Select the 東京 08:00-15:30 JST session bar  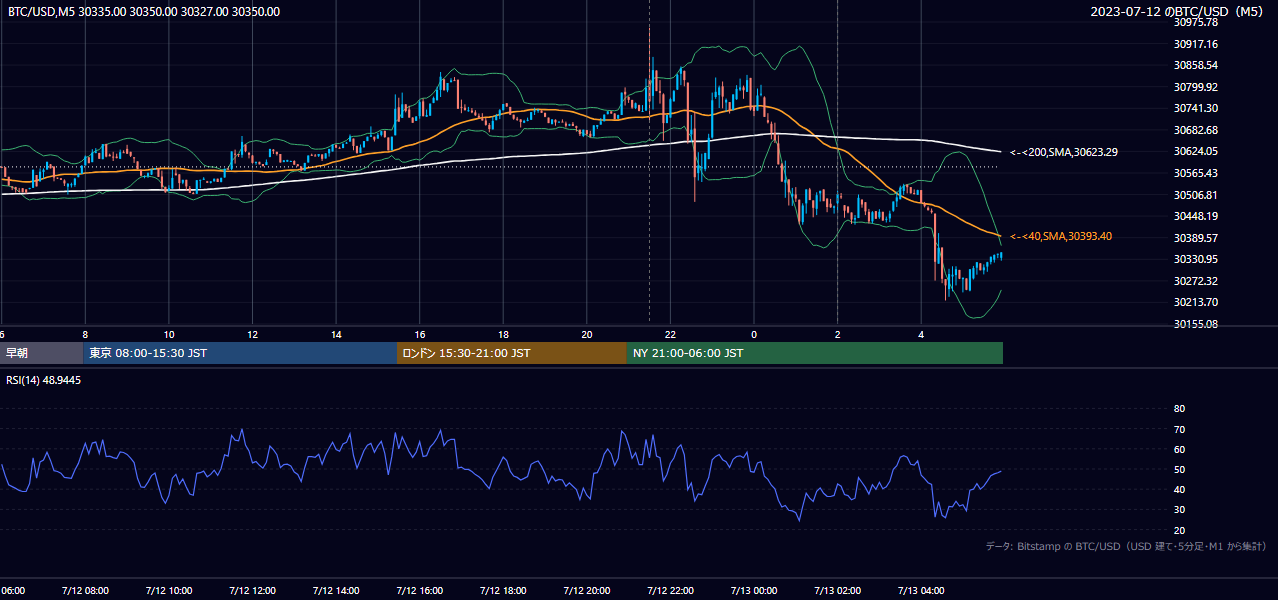[240, 353]
